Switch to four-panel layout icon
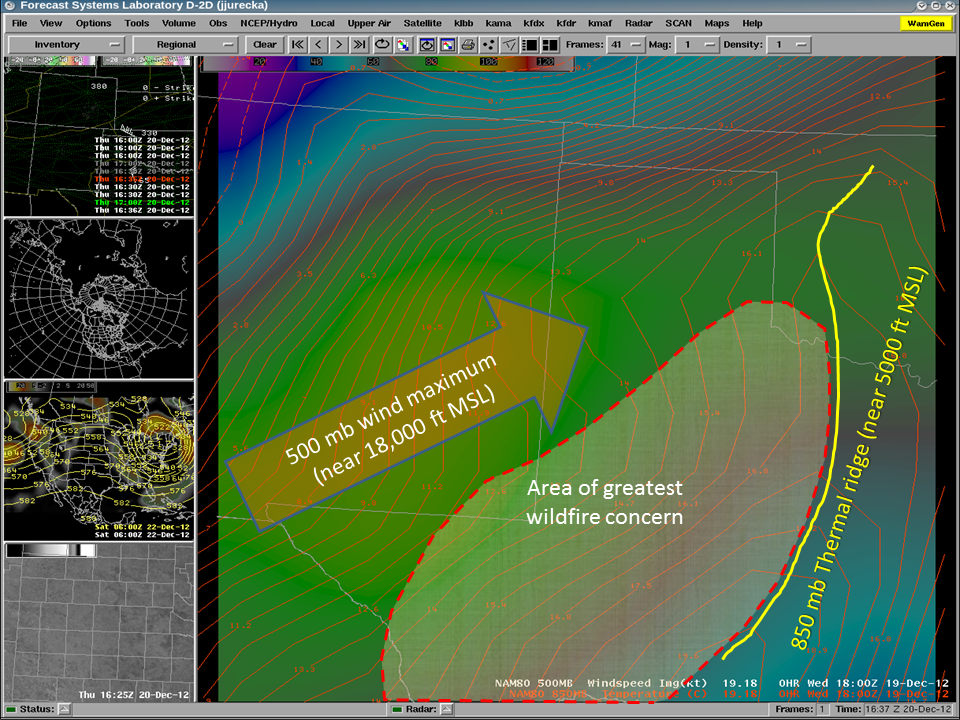The image size is (960, 720). [550, 45]
